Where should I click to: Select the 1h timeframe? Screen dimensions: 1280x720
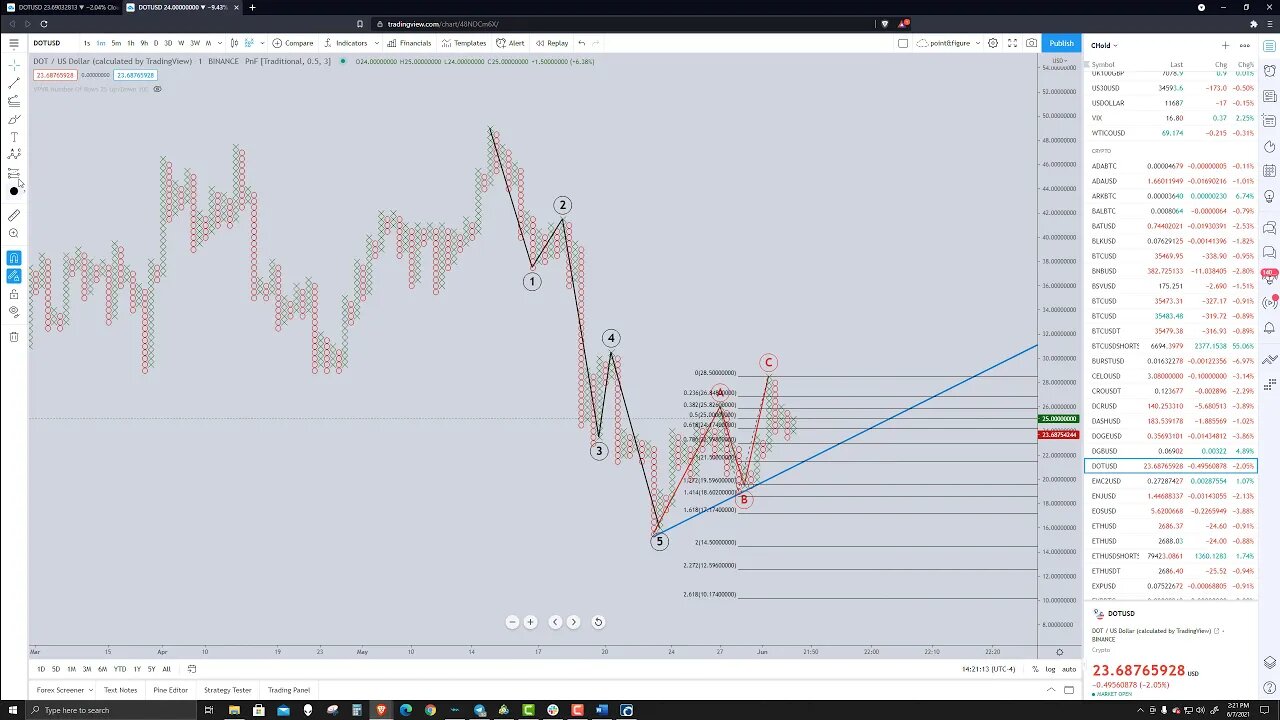pyautogui.click(x=130, y=43)
